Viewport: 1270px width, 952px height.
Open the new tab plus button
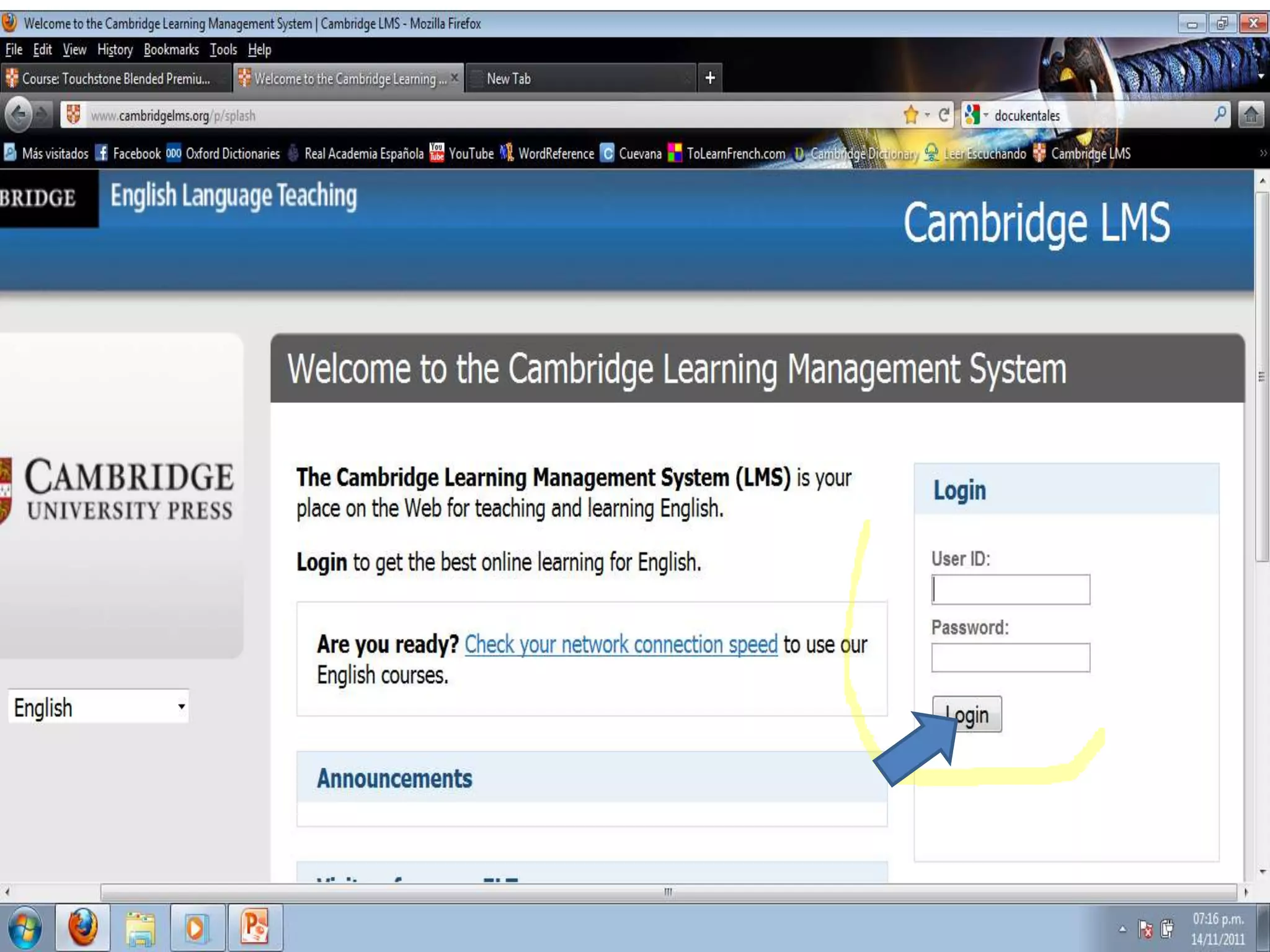710,78
